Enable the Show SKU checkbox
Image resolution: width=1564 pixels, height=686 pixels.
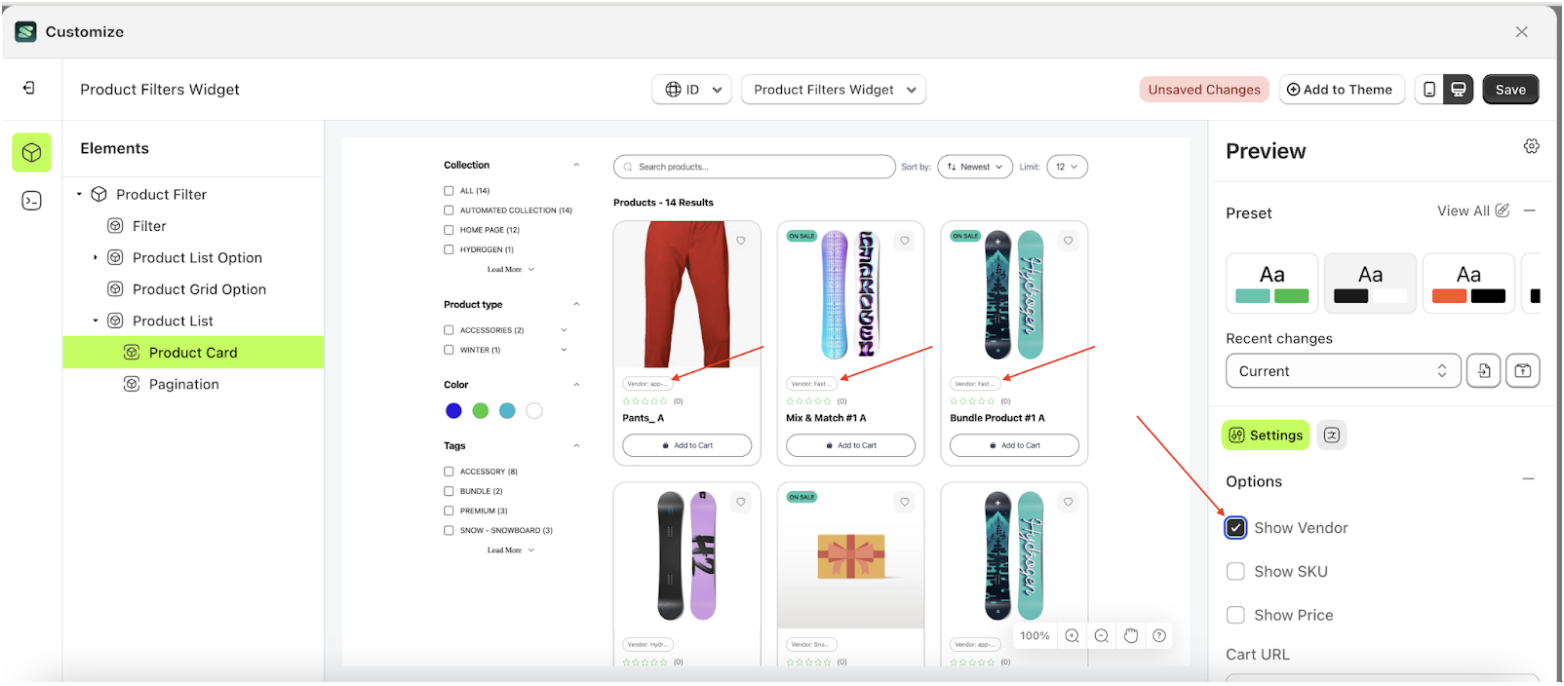click(x=1236, y=572)
